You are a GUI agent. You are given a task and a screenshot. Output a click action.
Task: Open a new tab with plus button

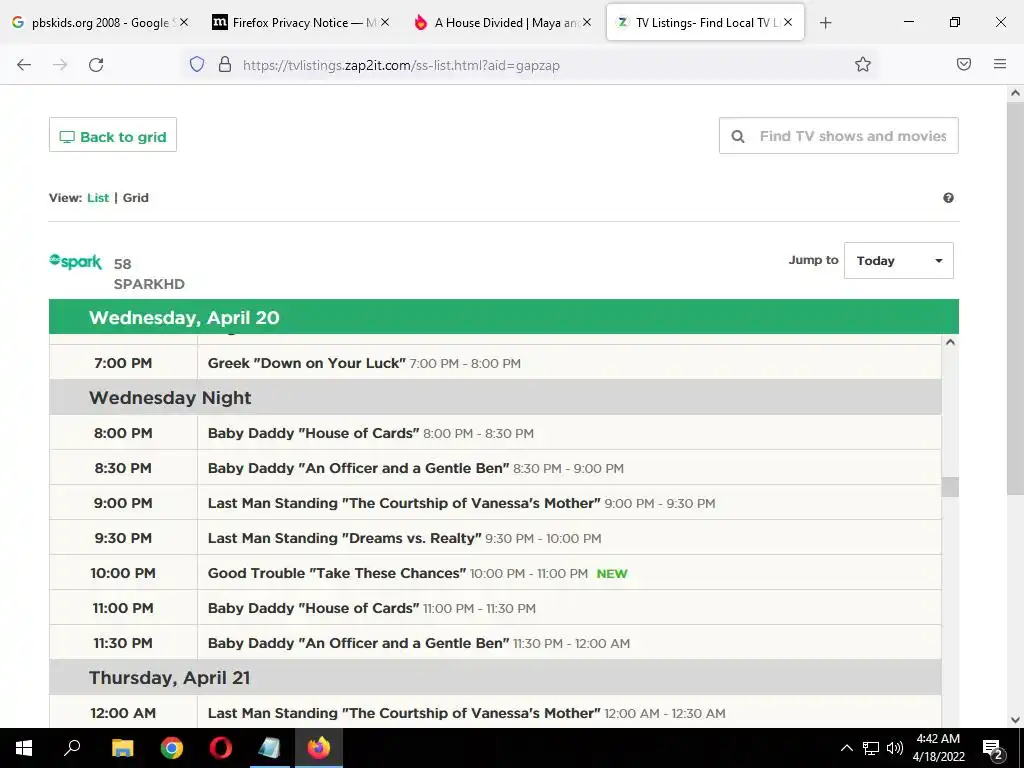pos(825,23)
